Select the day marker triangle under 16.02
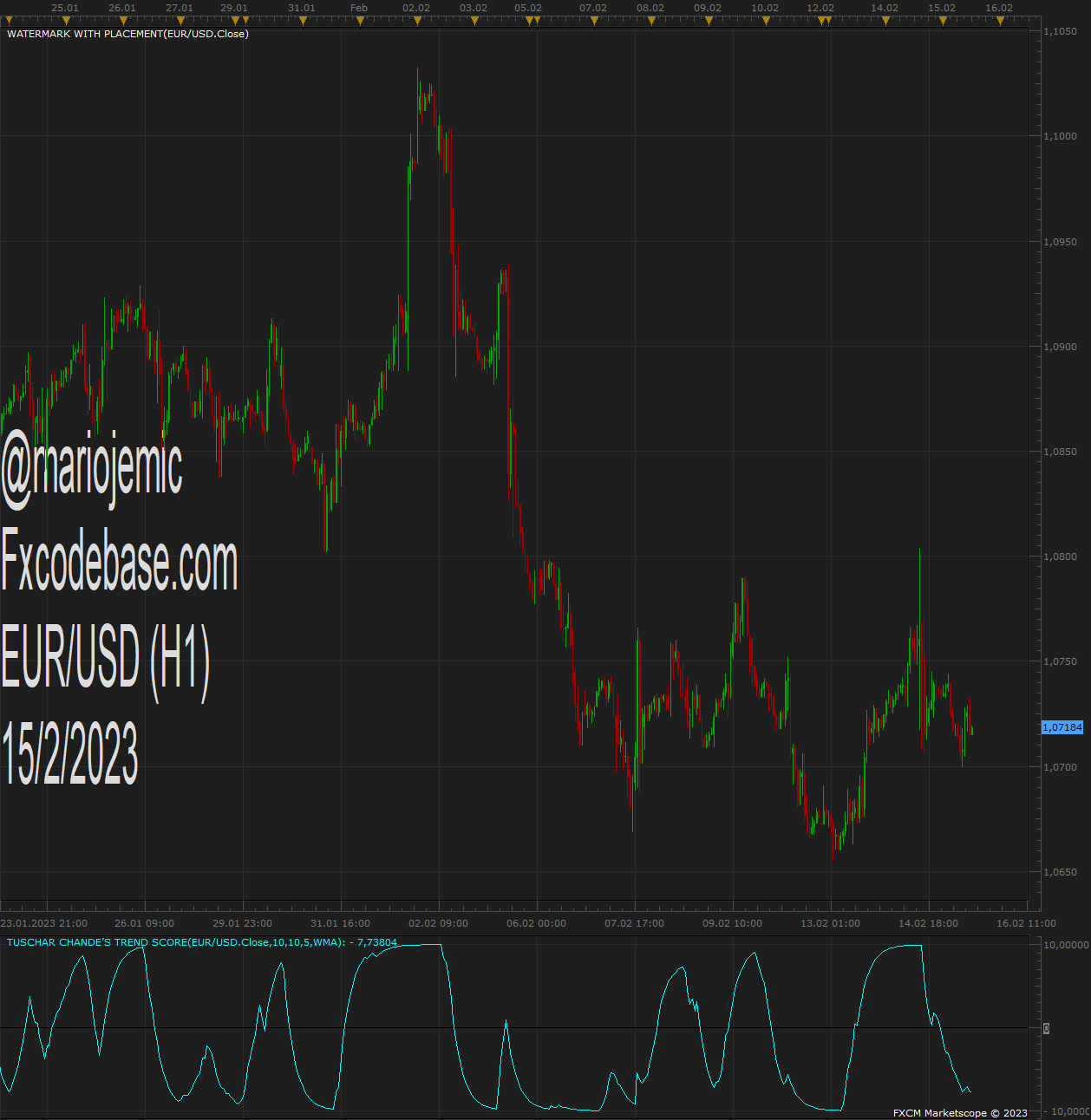This screenshot has width=1091, height=1120. point(1000,21)
